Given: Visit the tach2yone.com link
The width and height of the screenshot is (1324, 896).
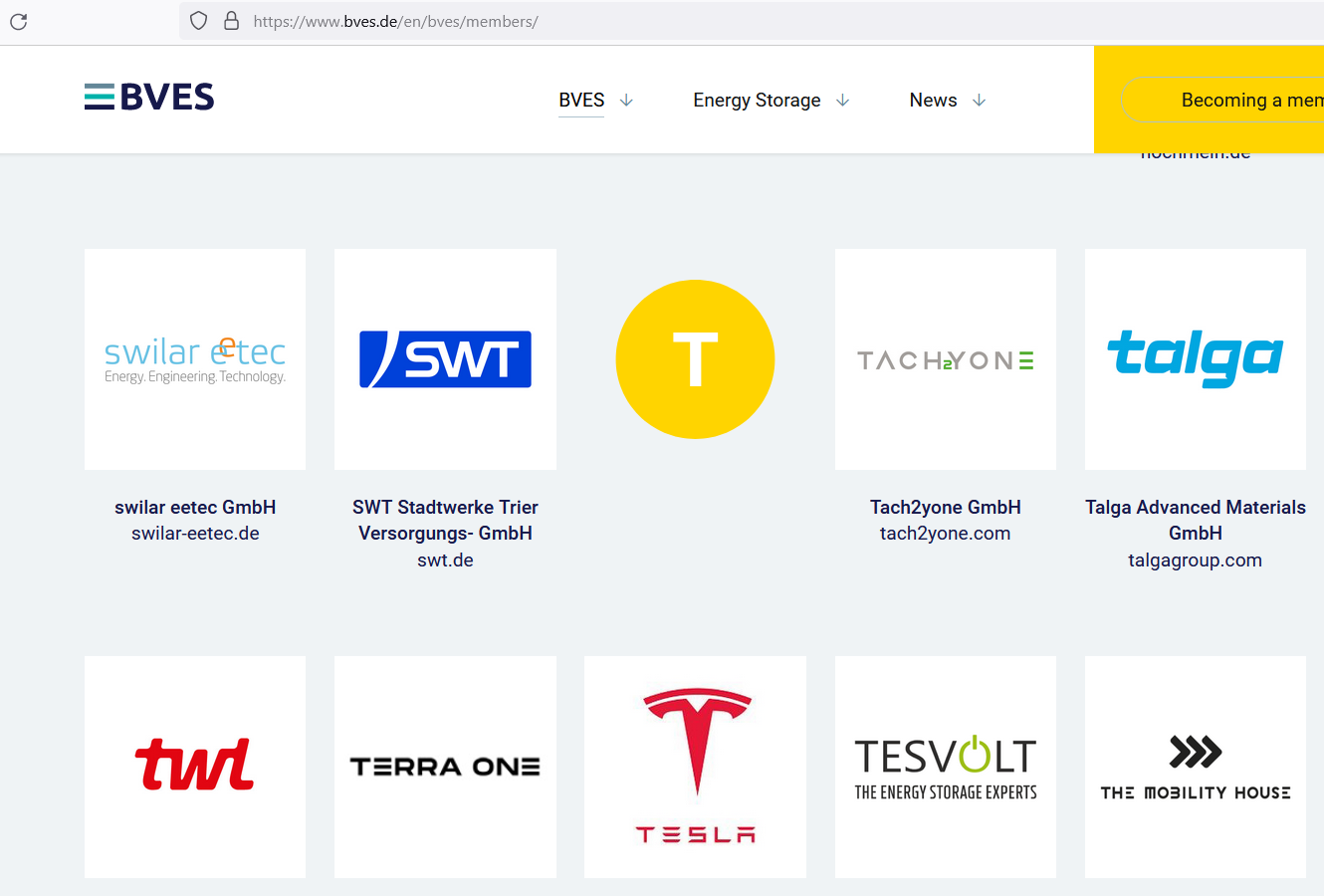Looking at the screenshot, I should (946, 534).
